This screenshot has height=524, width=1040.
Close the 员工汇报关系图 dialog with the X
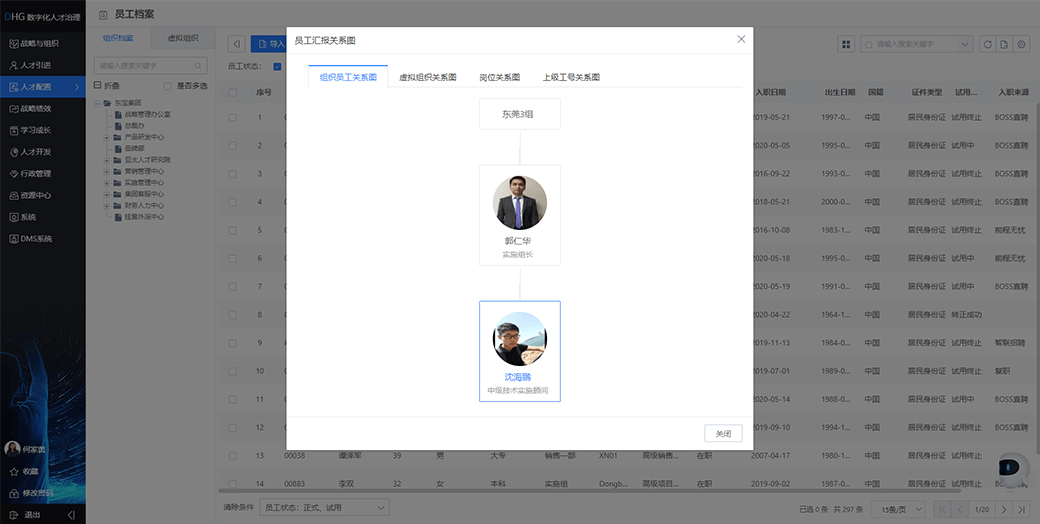coord(741,39)
